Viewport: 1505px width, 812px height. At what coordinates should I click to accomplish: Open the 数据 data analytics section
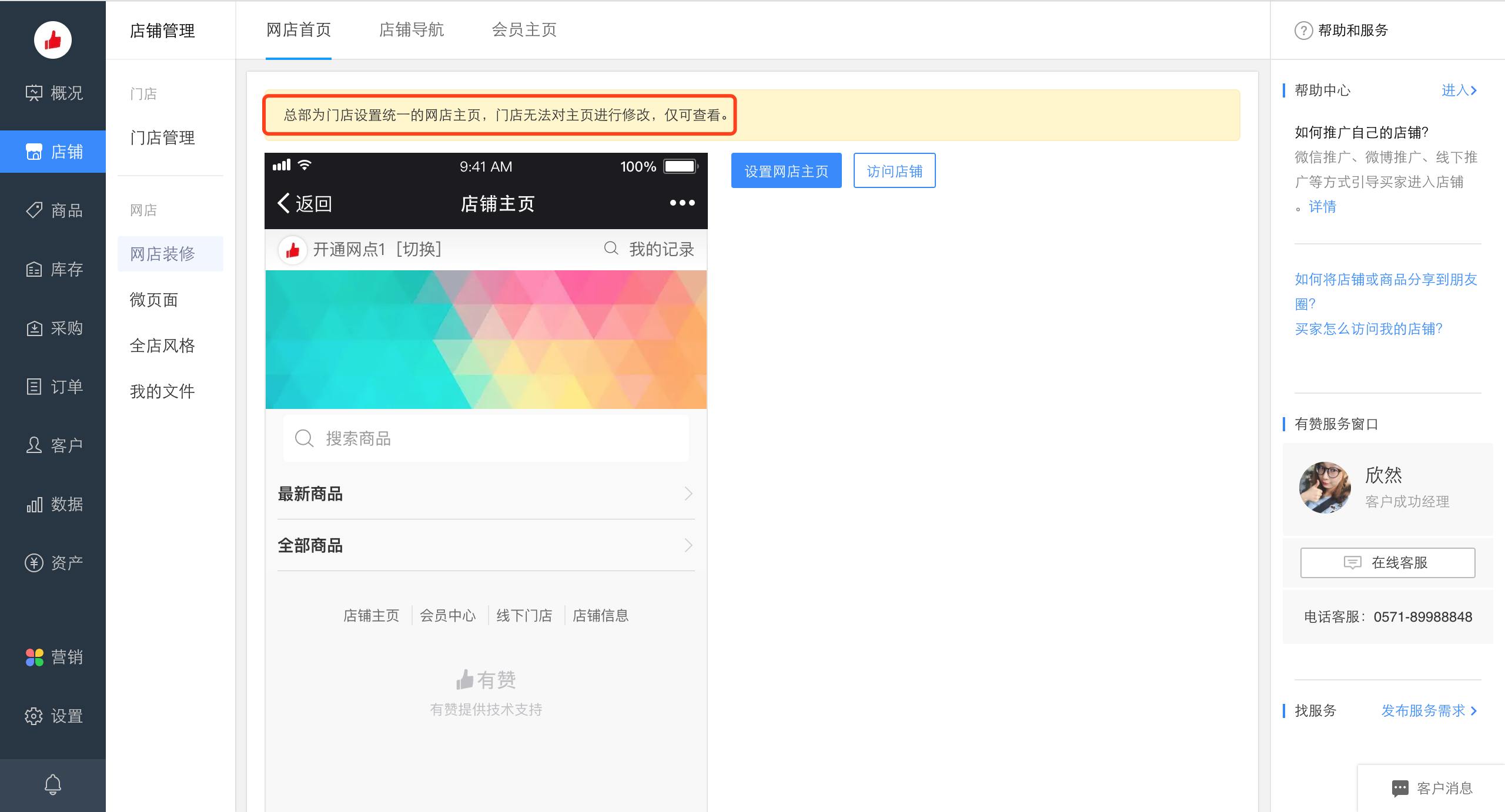[53, 504]
